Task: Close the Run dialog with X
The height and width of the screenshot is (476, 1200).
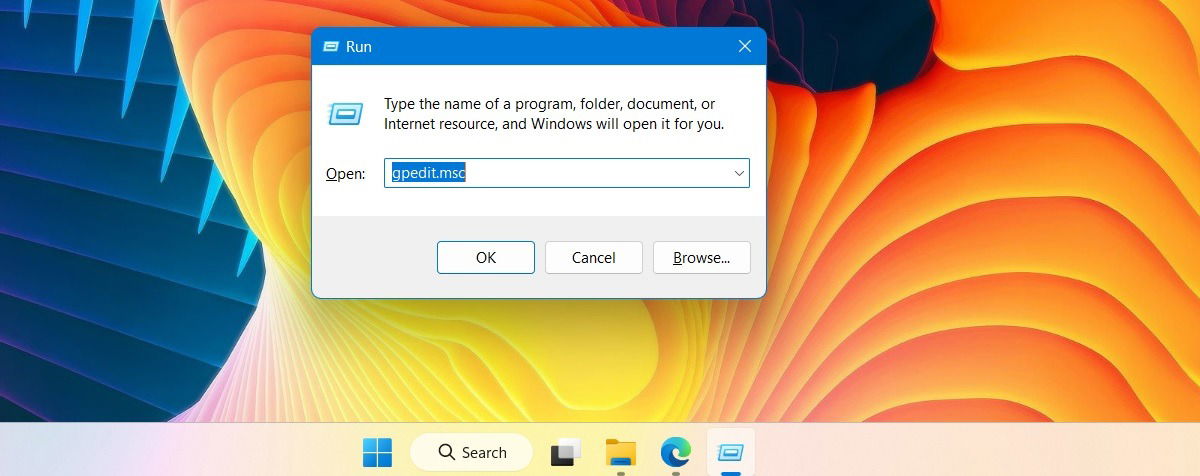Action: pos(745,47)
